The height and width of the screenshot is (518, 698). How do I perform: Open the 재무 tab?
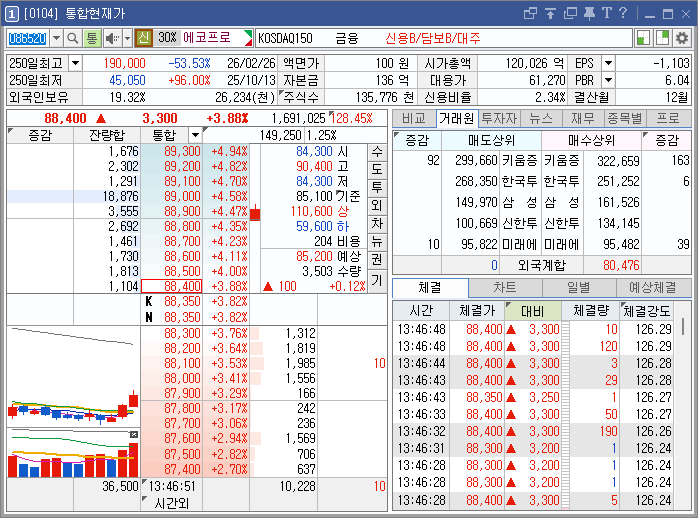click(x=583, y=118)
